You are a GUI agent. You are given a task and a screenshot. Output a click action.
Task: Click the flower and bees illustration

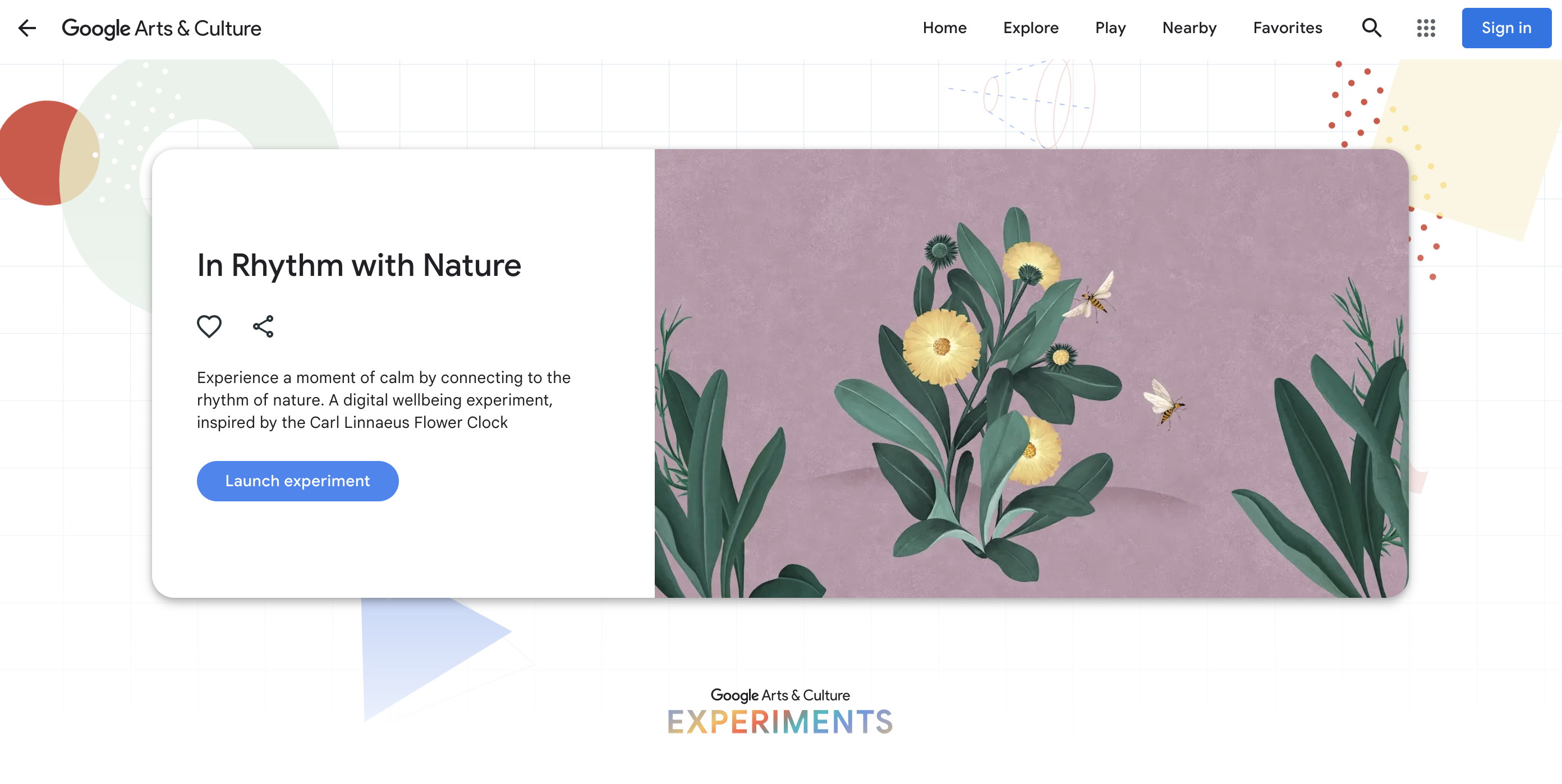[1031, 373]
